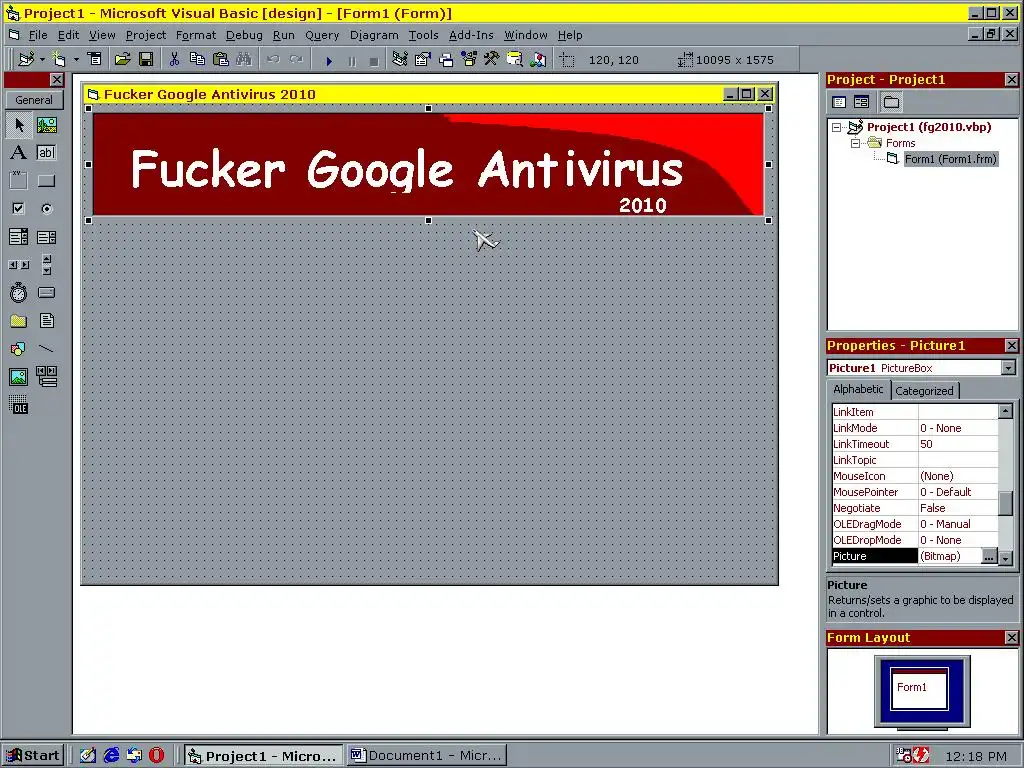Open the dropdown arrow beside Add Project

42,59
